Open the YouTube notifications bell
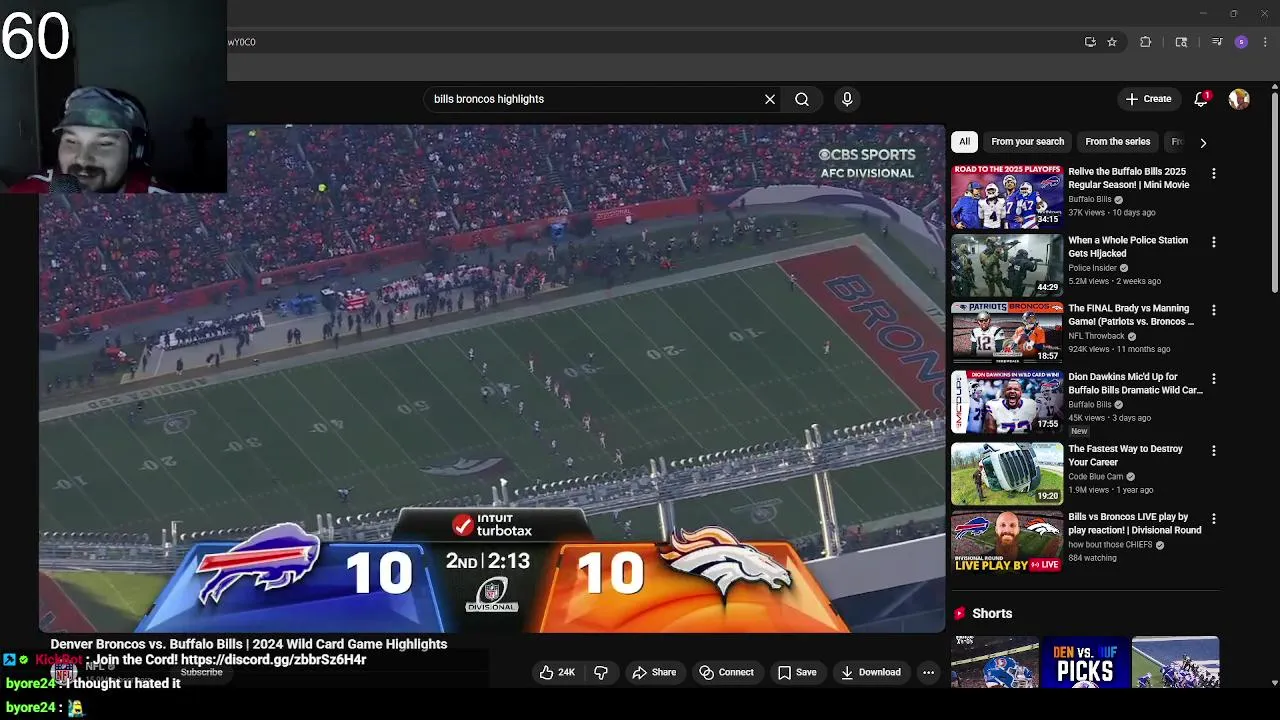Viewport: 1280px width, 720px height. coord(1201,99)
